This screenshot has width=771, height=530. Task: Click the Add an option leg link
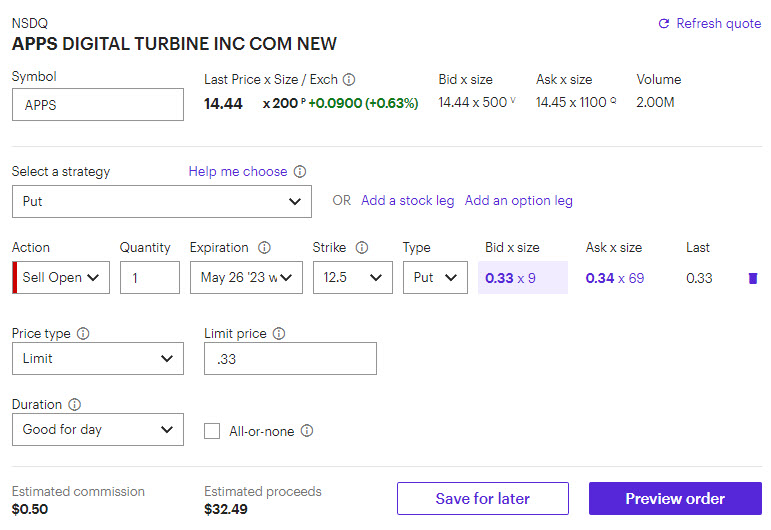pyautogui.click(x=518, y=201)
